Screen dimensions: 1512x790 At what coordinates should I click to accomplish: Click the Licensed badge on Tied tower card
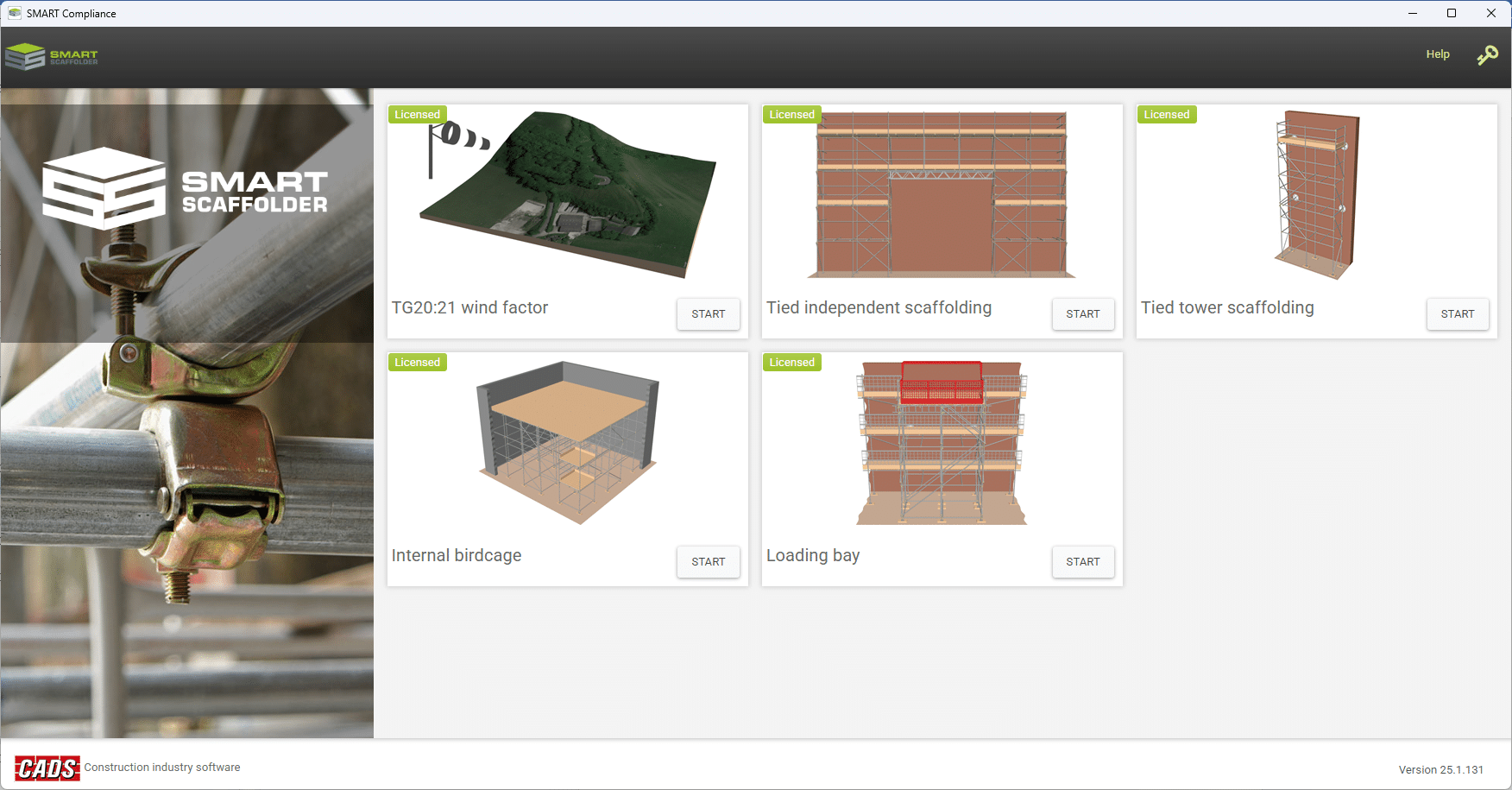1166,115
